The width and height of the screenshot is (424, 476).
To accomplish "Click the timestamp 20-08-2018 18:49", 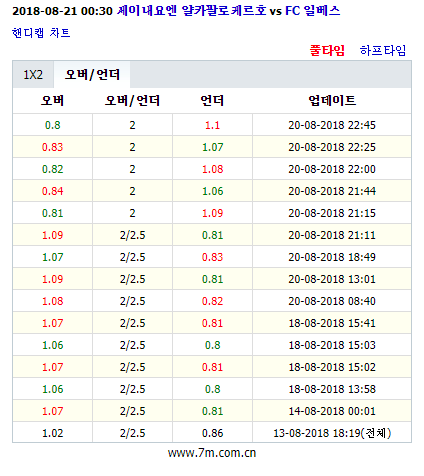I will [x=332, y=257].
